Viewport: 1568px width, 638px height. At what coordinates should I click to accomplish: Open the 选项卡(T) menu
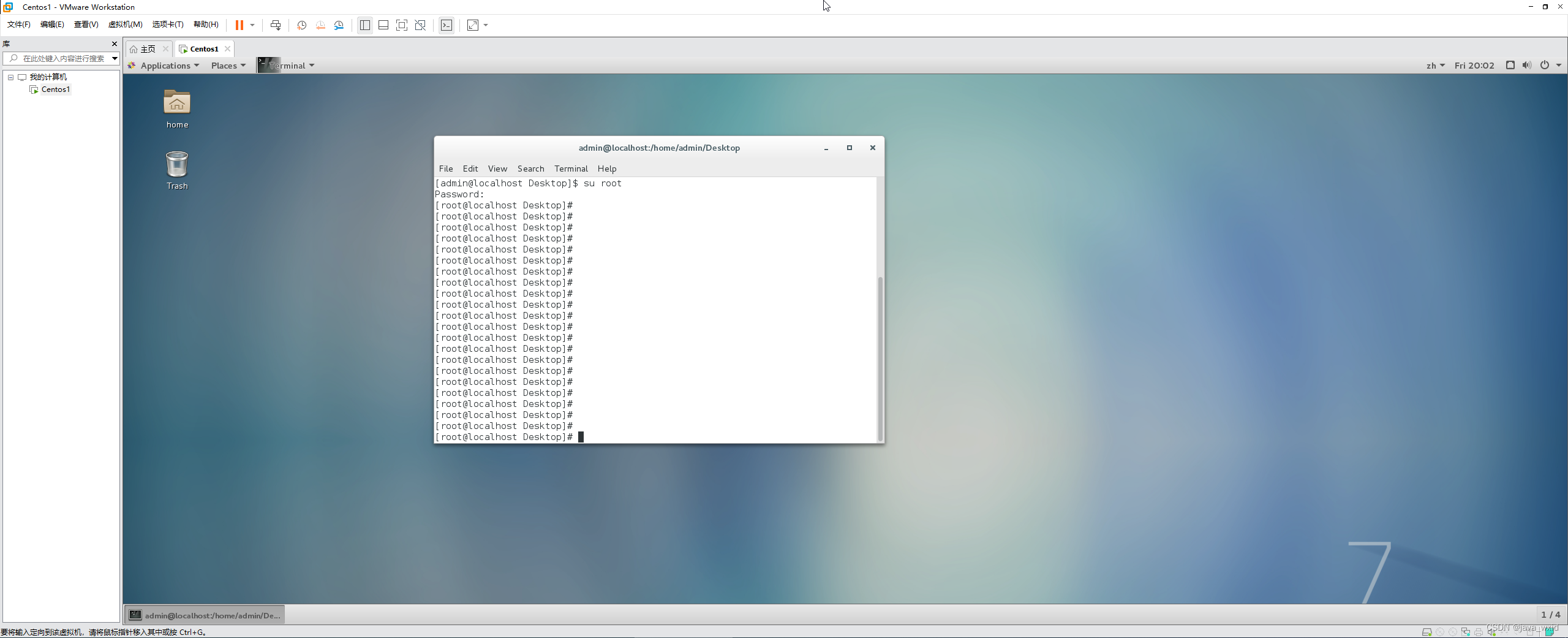tap(168, 25)
